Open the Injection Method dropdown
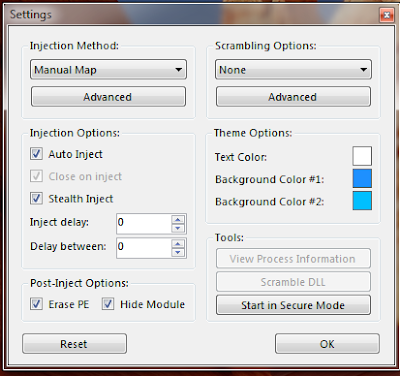The image size is (400, 376). point(108,69)
